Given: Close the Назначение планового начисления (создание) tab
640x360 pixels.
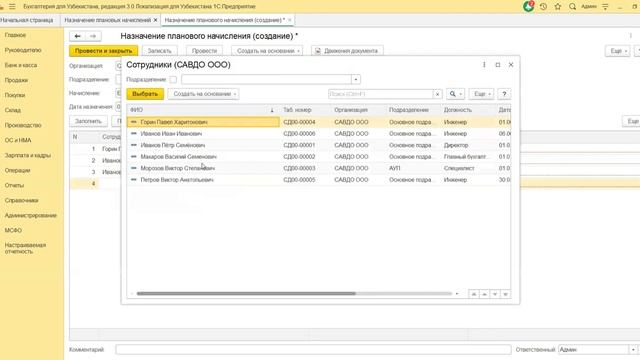Looking at the screenshot, I should click(x=290, y=20).
